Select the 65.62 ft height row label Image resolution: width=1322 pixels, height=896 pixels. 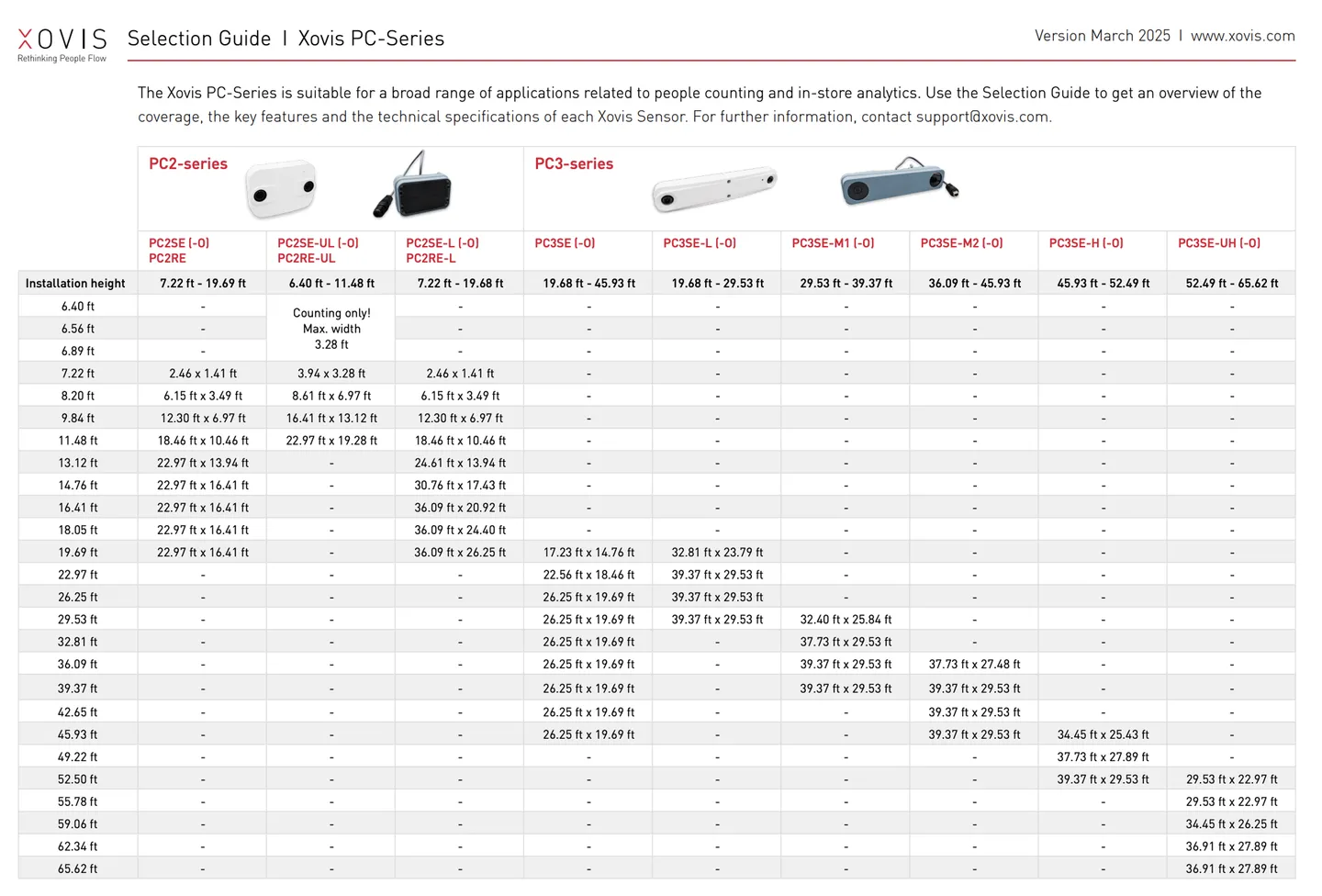click(x=78, y=868)
